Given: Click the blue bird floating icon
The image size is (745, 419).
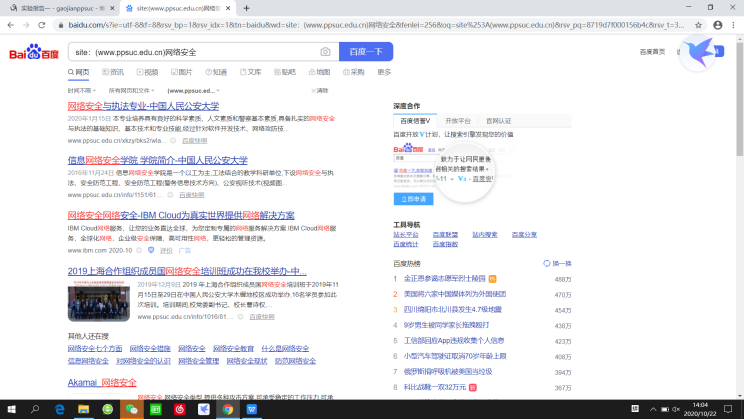Looking at the screenshot, I should (698, 52).
